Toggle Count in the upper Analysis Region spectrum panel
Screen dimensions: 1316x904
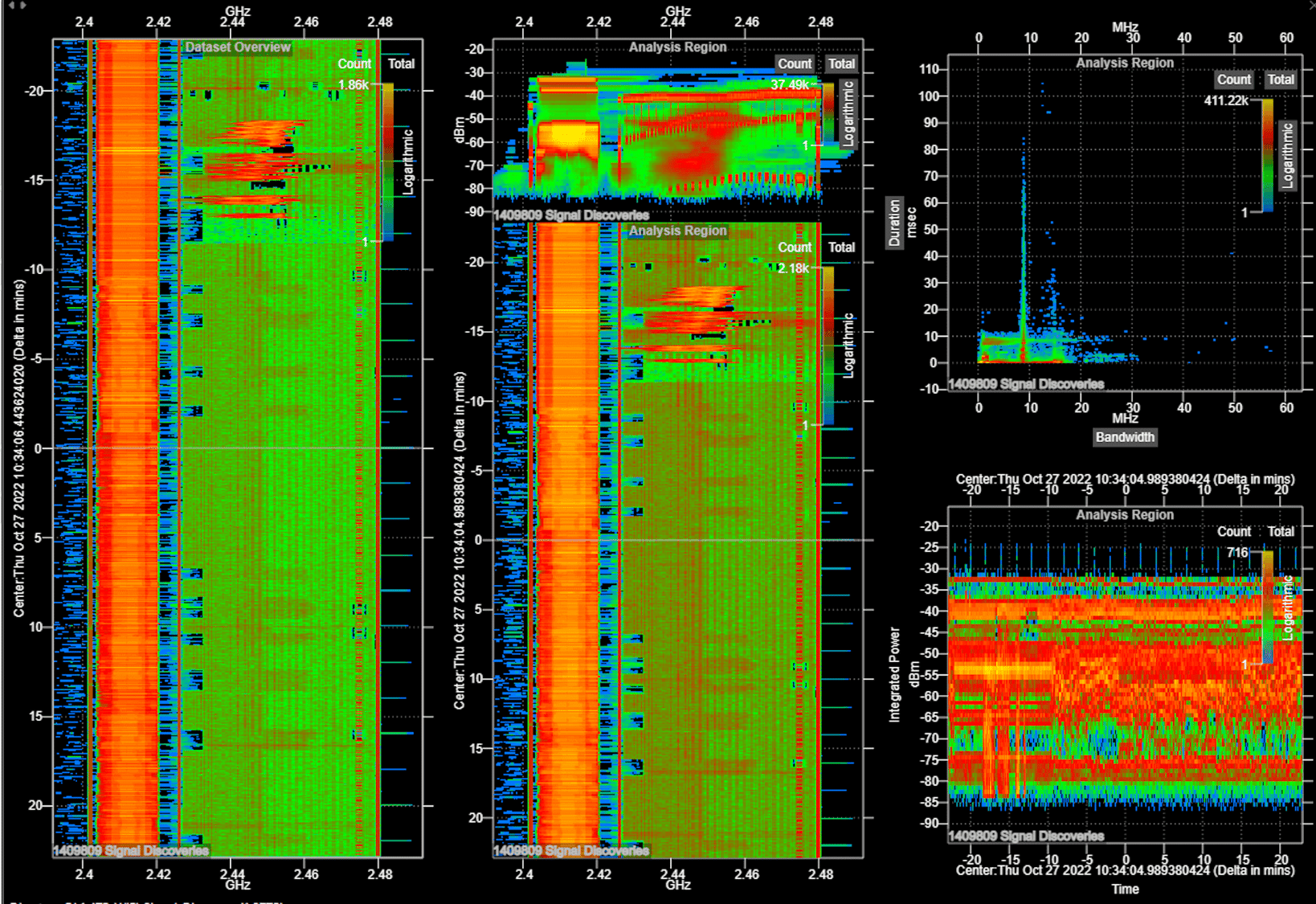click(x=795, y=63)
